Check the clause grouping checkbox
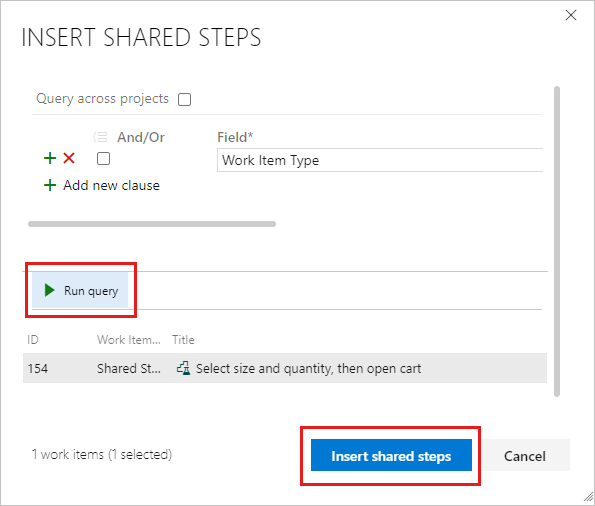595x506 pixels. point(103,158)
